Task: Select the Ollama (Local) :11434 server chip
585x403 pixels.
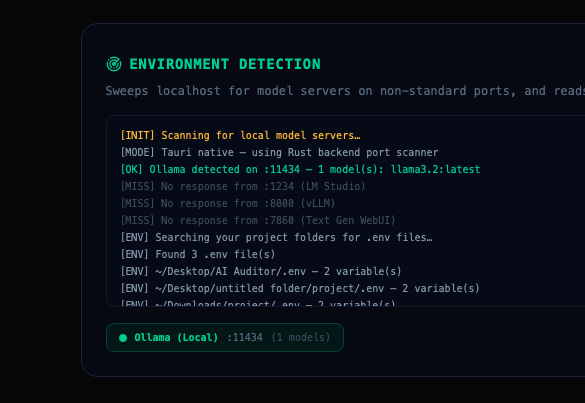Action: (x=225, y=337)
